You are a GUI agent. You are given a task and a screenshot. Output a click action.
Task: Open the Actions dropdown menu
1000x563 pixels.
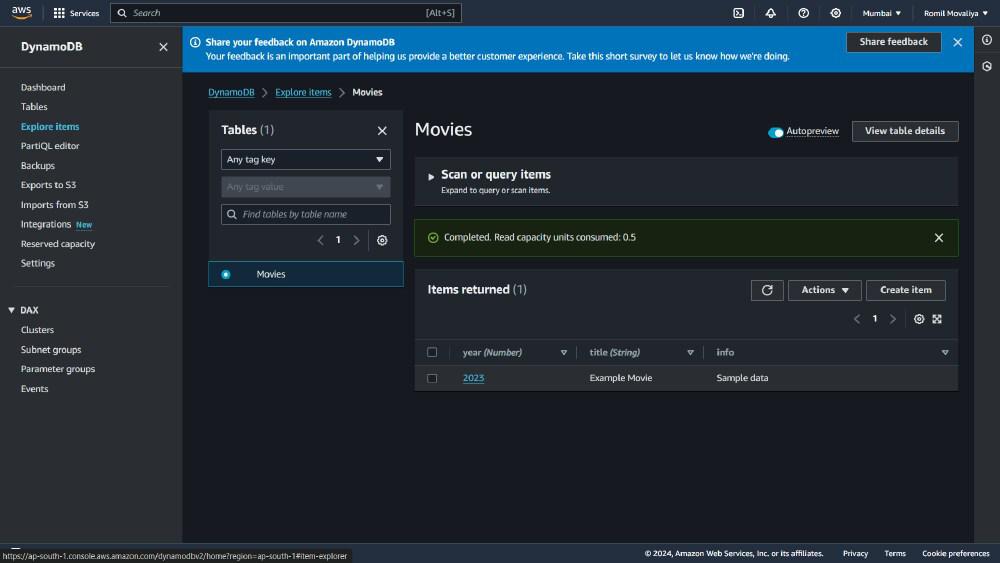click(825, 290)
